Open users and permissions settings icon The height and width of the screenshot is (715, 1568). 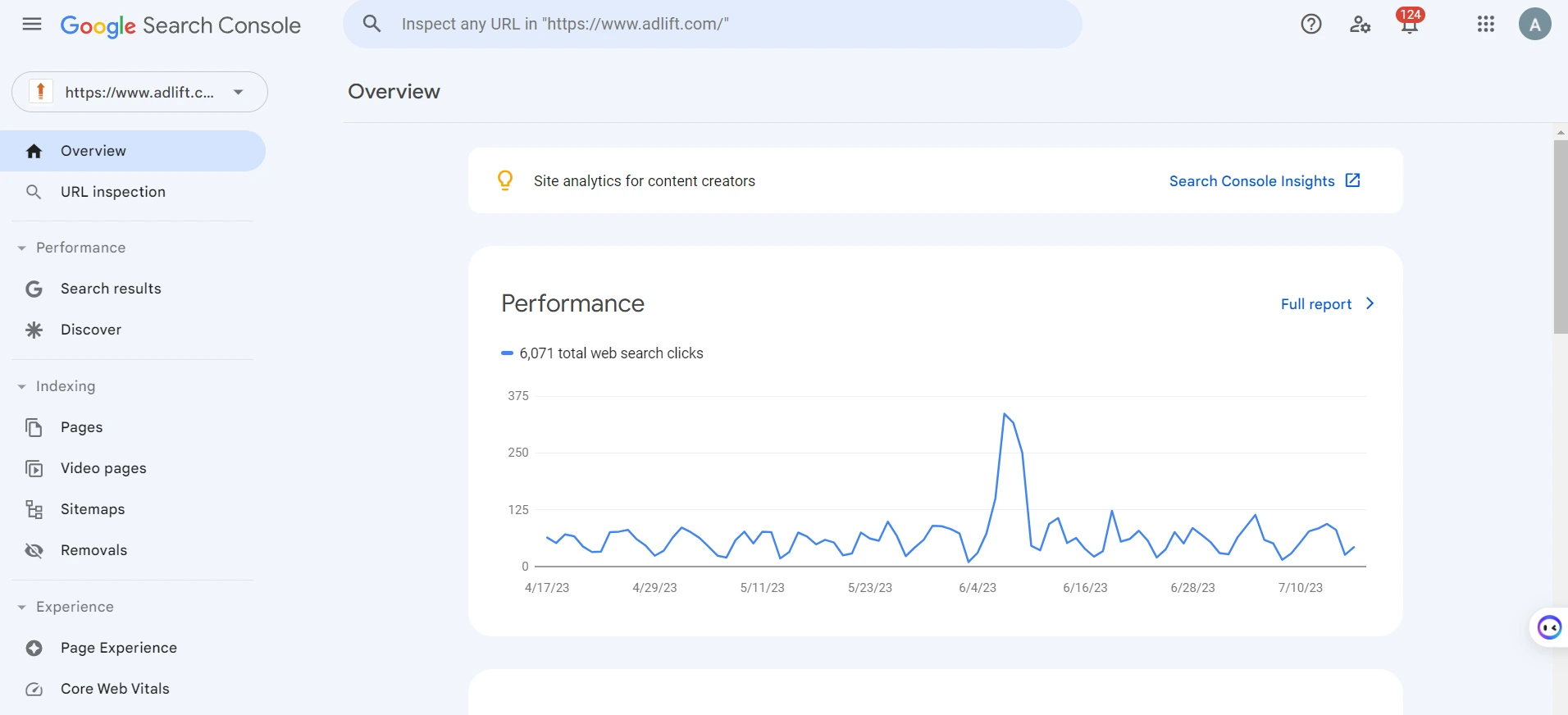pyautogui.click(x=1360, y=24)
